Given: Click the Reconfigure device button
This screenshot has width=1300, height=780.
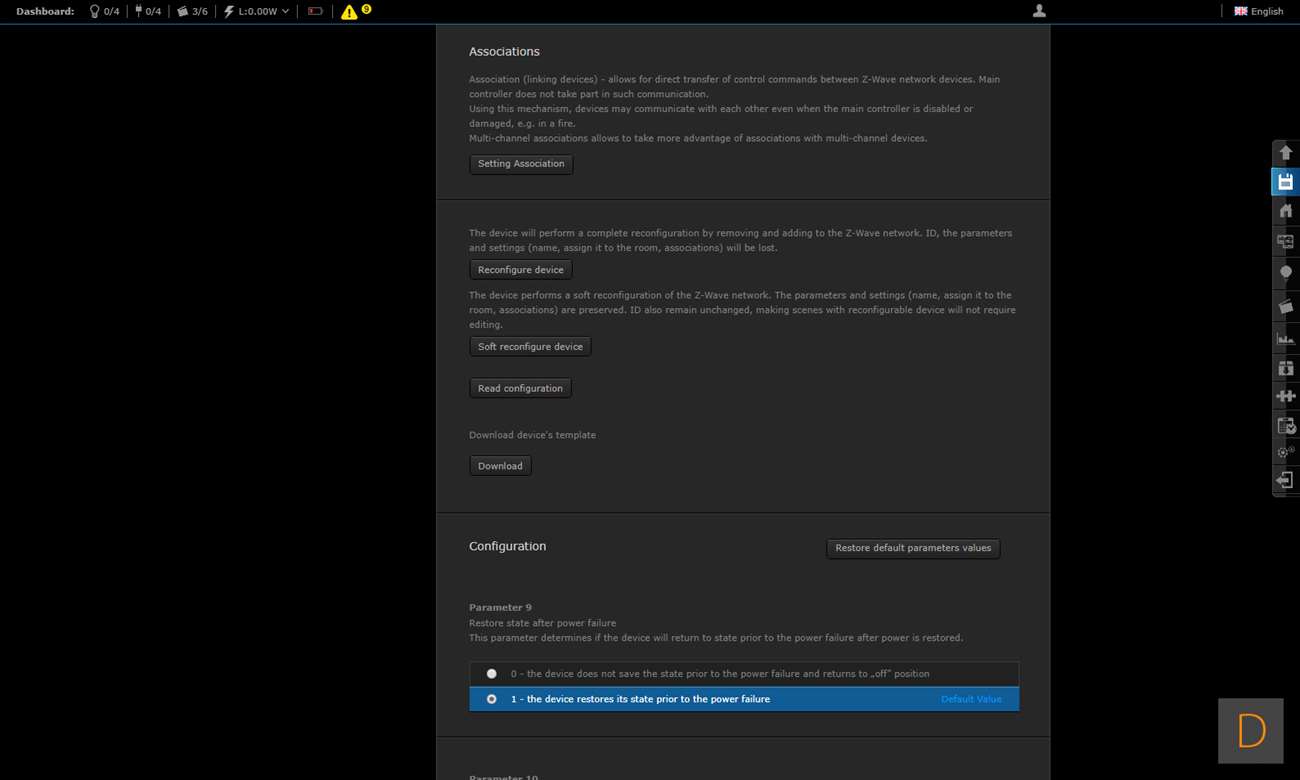Looking at the screenshot, I should coord(520,270).
